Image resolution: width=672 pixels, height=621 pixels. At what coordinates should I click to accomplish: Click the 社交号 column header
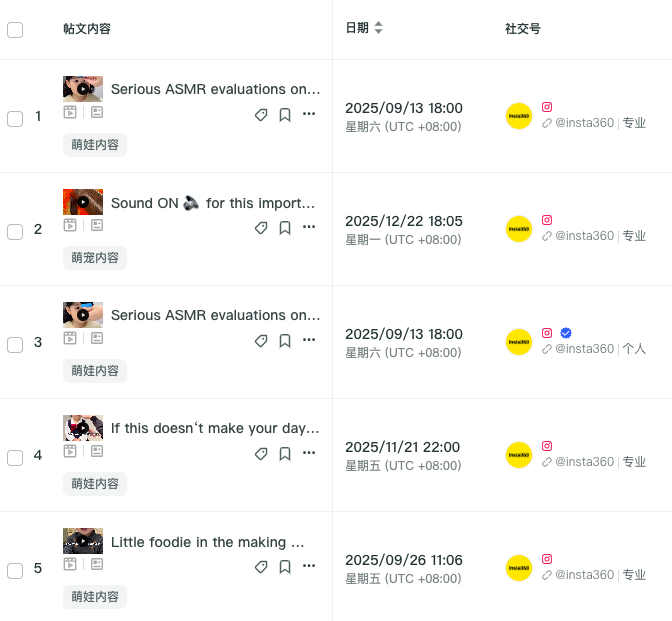pos(523,29)
